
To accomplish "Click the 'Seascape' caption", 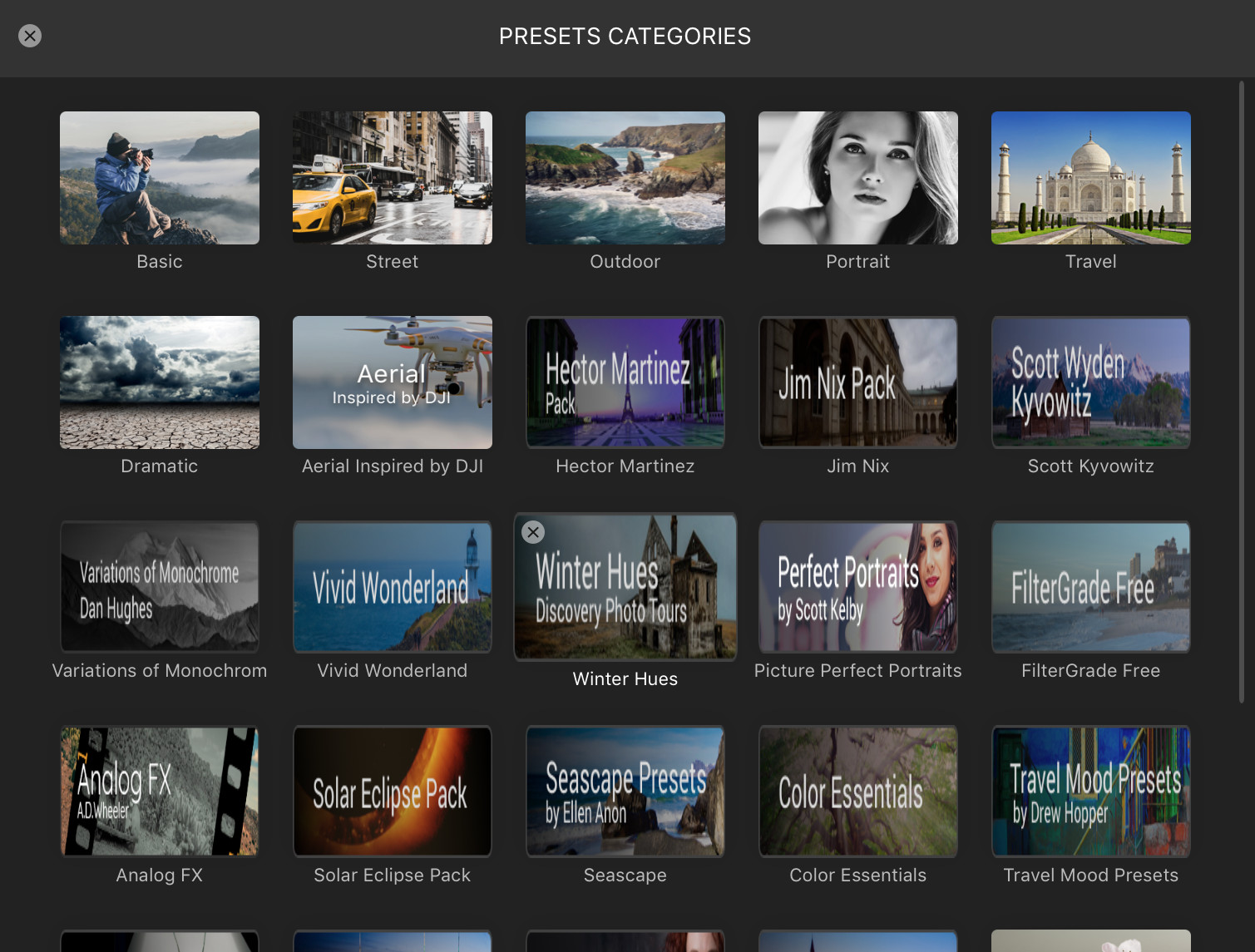I will click(x=625, y=876).
